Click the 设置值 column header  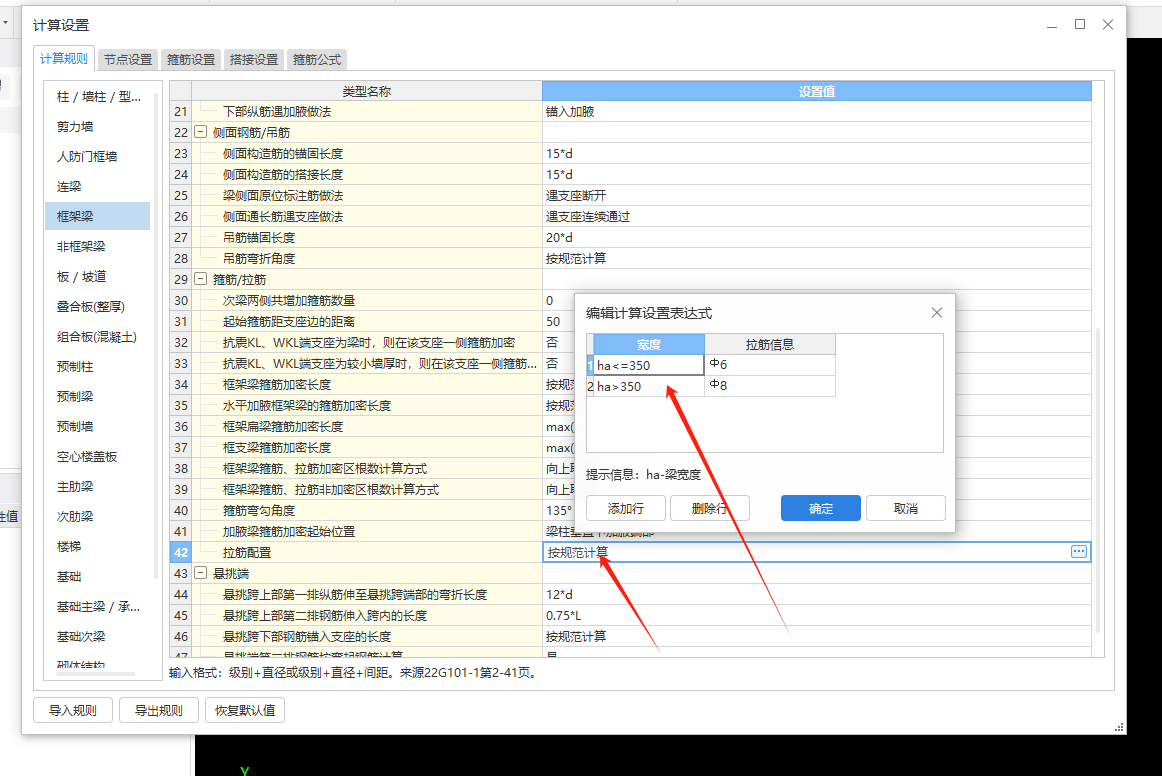coord(817,91)
